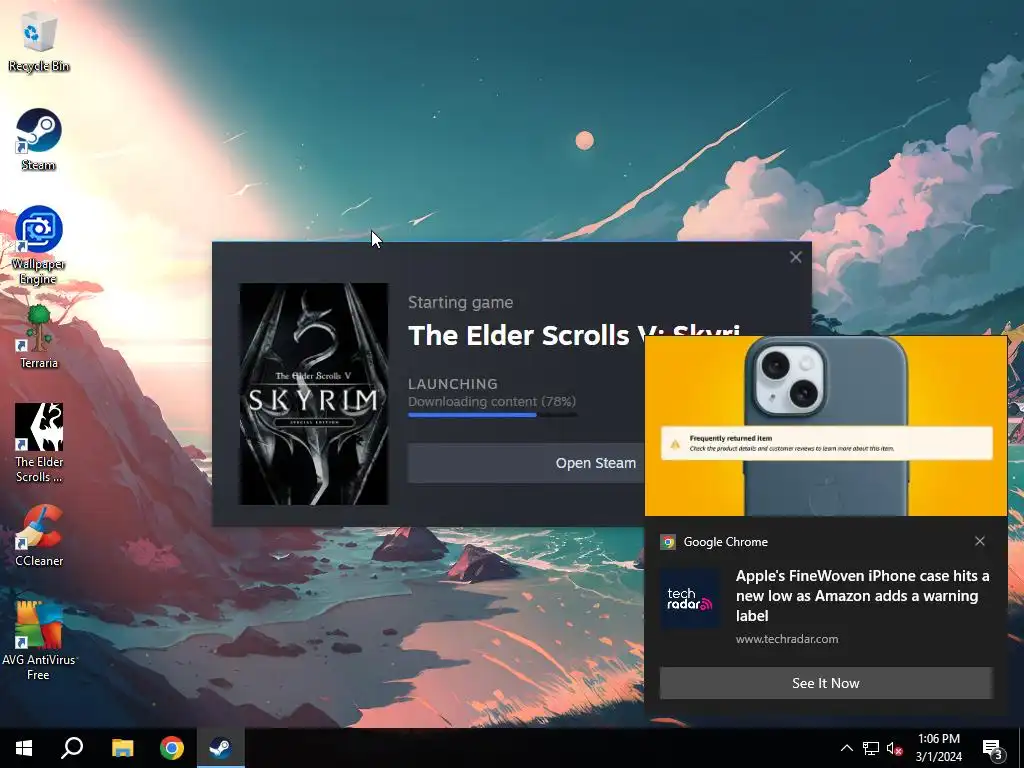Click the "Starting game" label
The height and width of the screenshot is (768, 1024).
[460, 302]
